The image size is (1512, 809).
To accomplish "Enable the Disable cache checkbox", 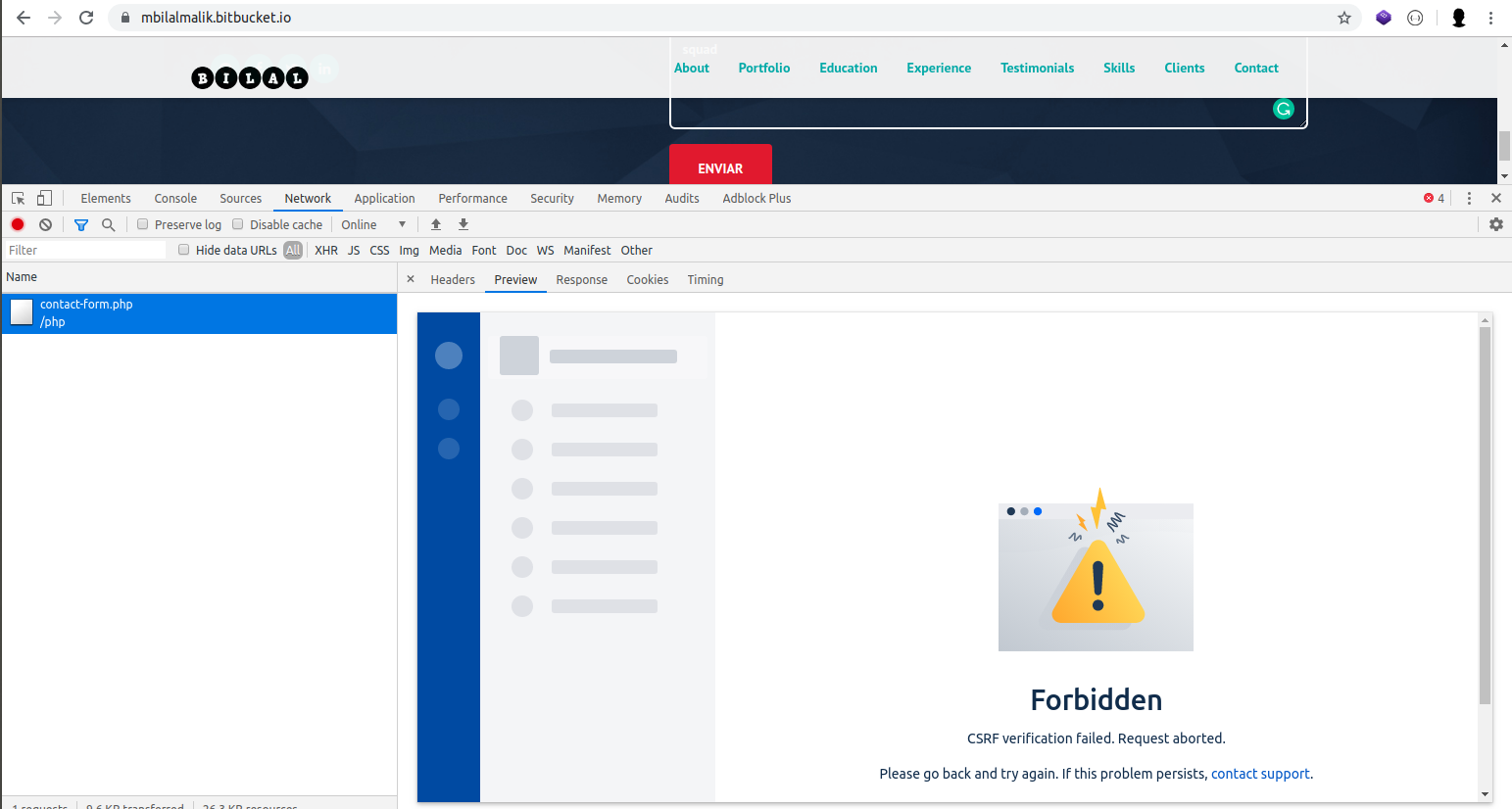I will coord(238,224).
